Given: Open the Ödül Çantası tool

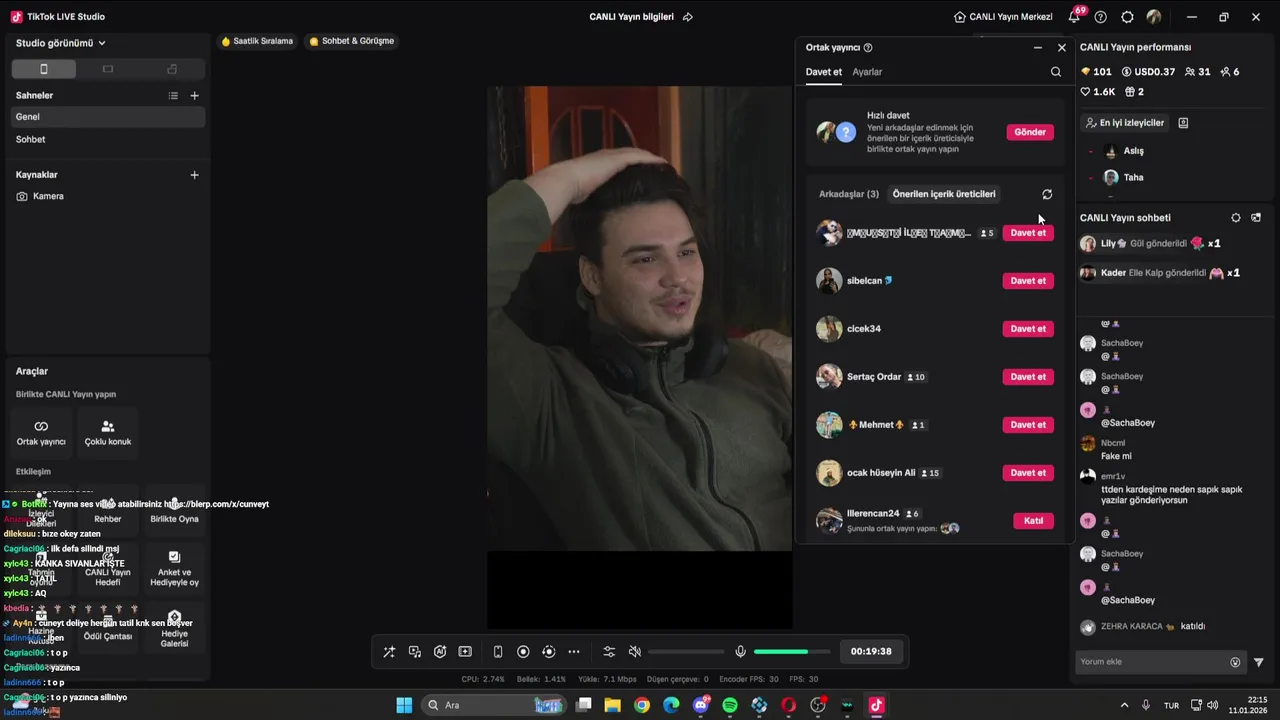Looking at the screenshot, I should [x=108, y=628].
